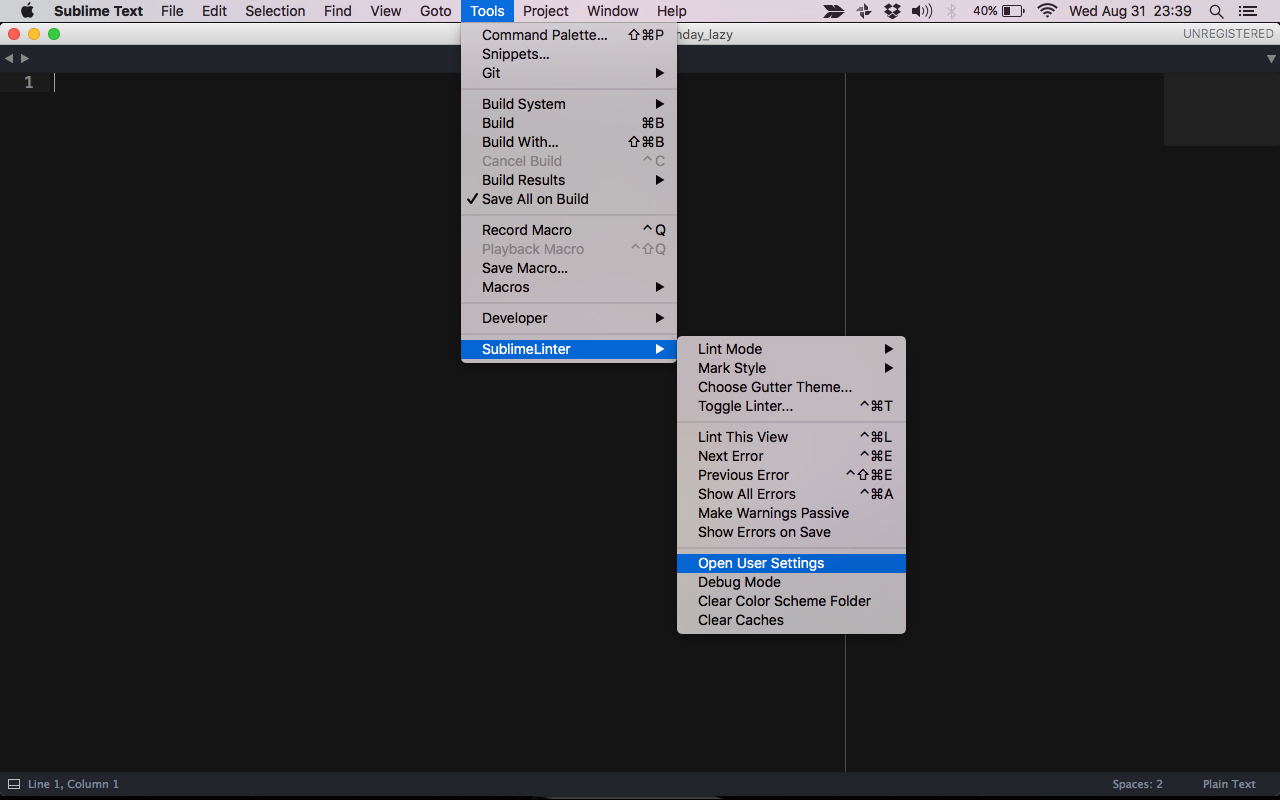Open User Settings for SublimeLinter

pos(791,563)
